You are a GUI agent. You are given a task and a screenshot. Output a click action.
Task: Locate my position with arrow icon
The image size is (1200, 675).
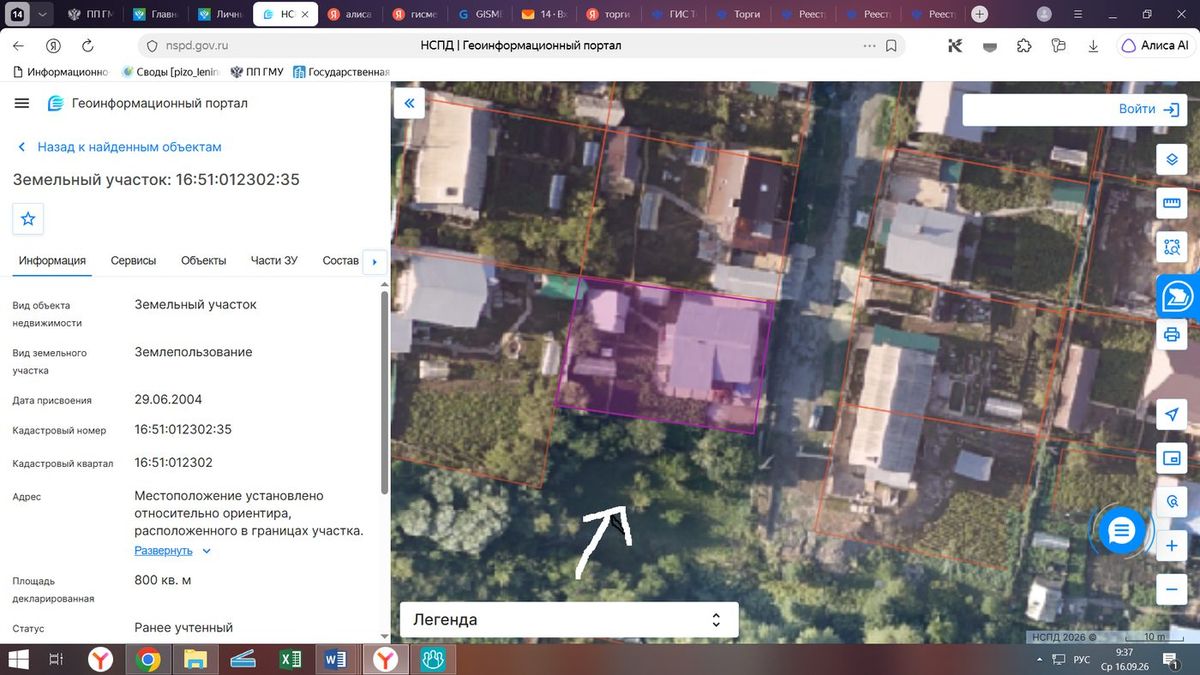(x=1172, y=415)
